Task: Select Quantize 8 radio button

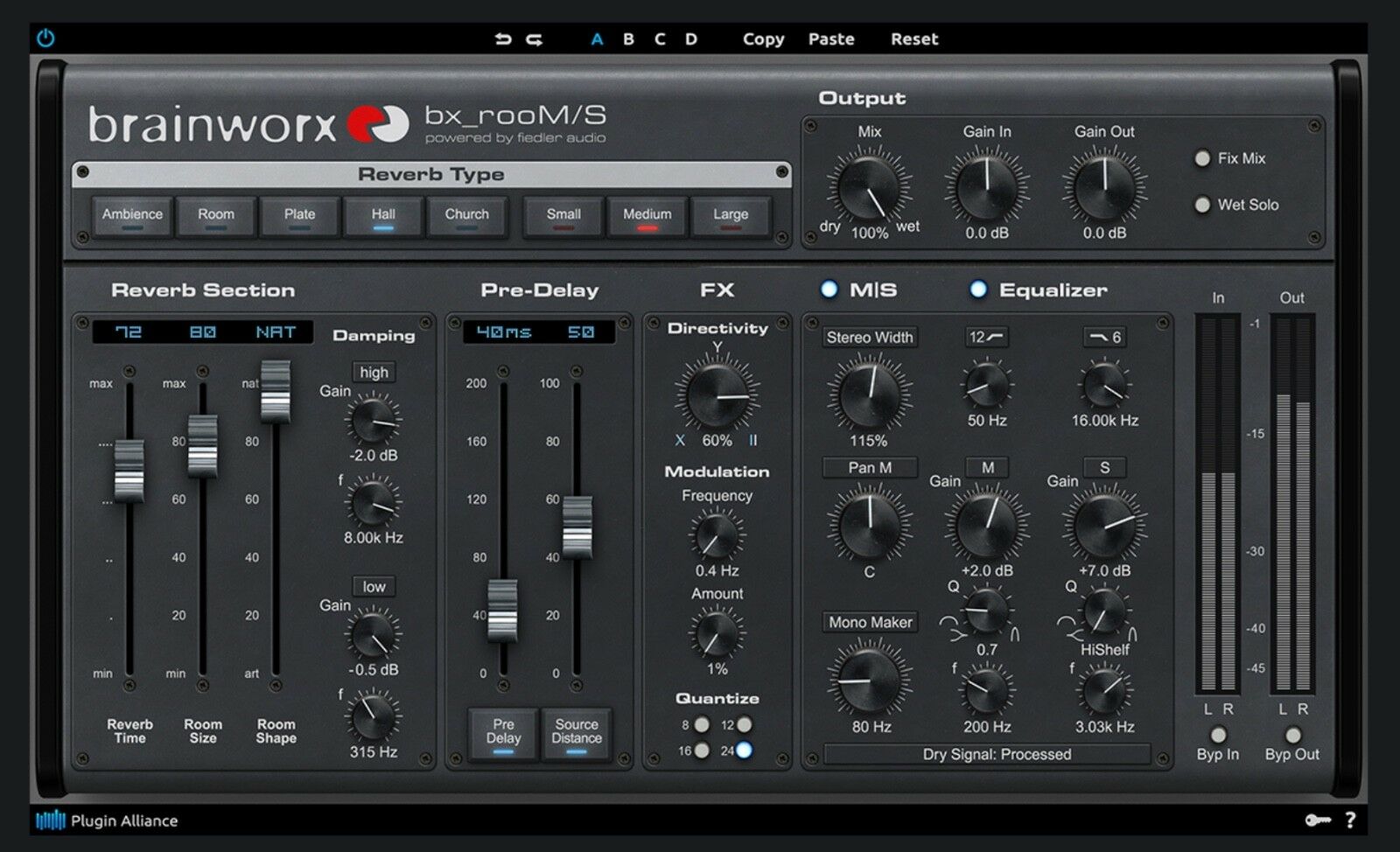Action: [702, 725]
